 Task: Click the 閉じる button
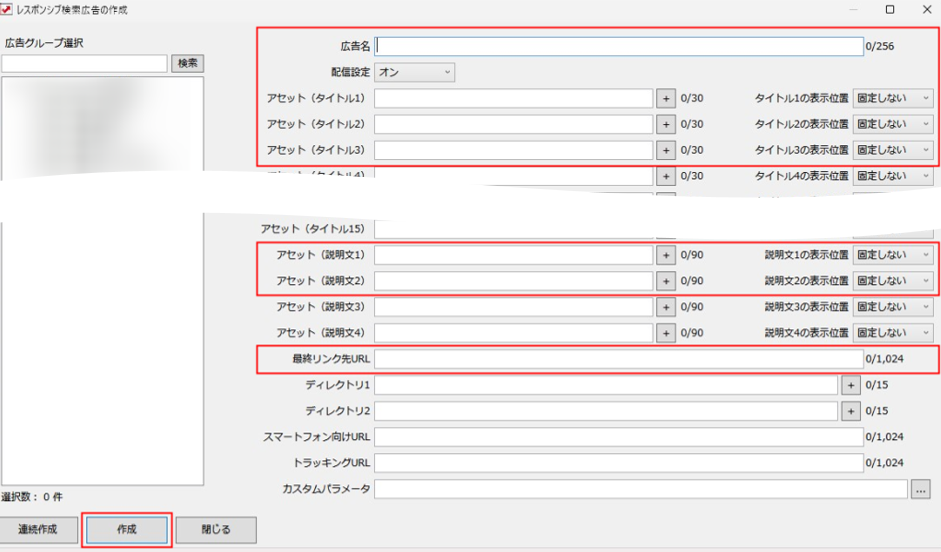click(216, 529)
